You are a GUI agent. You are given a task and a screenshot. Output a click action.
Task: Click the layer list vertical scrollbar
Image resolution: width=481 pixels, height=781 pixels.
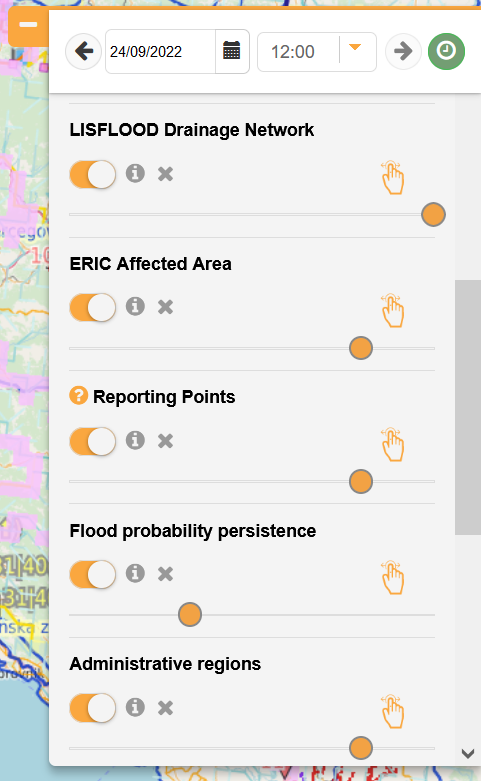(468, 407)
